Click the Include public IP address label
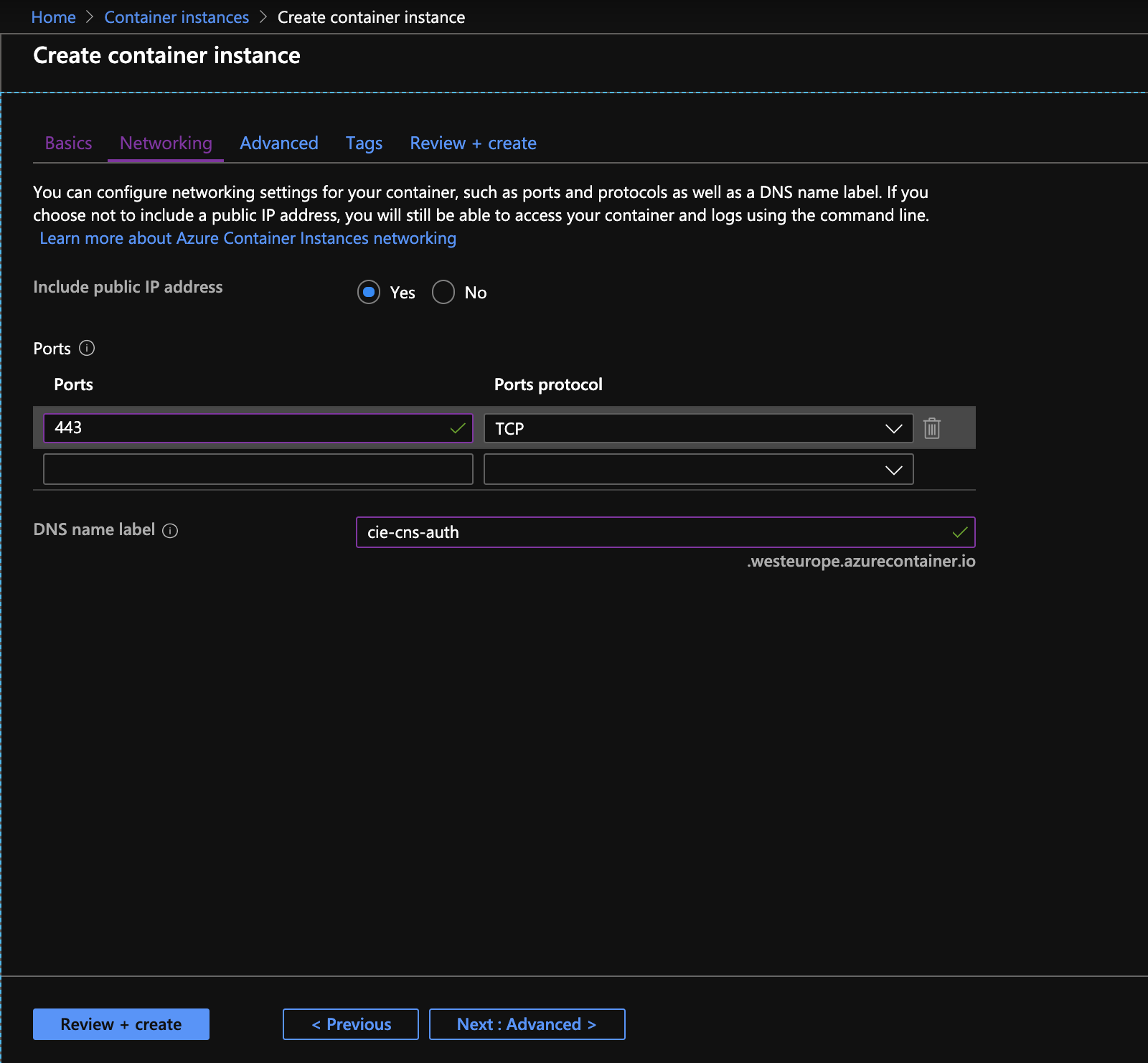The width and height of the screenshot is (1148, 1063). click(128, 287)
